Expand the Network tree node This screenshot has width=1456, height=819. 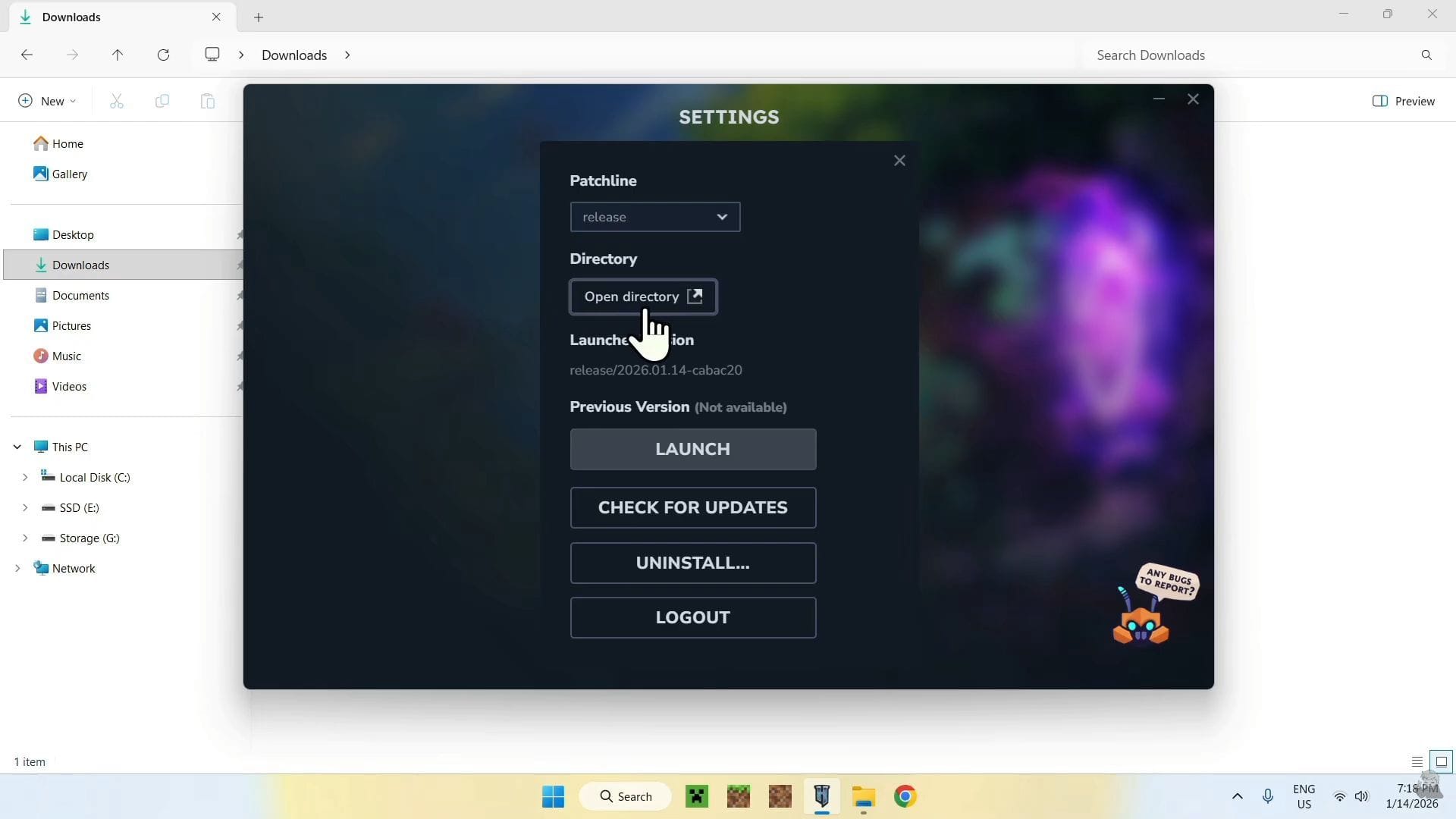[x=17, y=568]
